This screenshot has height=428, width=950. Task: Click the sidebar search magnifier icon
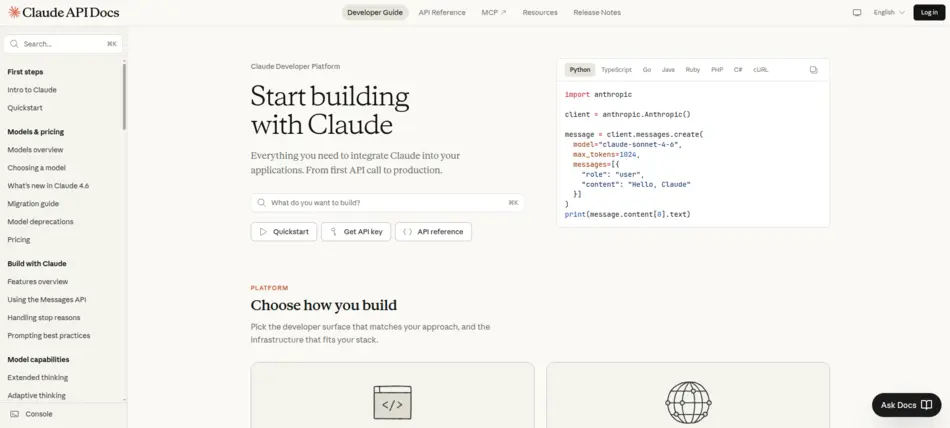click(15, 44)
